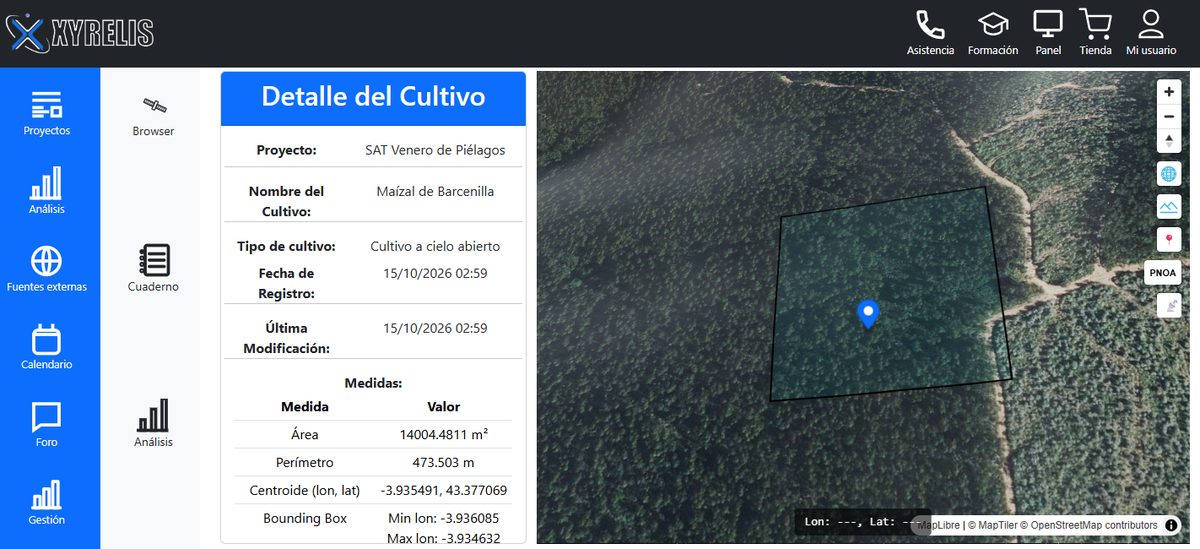Open the Cuaderno notebook
This screenshot has width=1200, height=549.
pos(153,268)
